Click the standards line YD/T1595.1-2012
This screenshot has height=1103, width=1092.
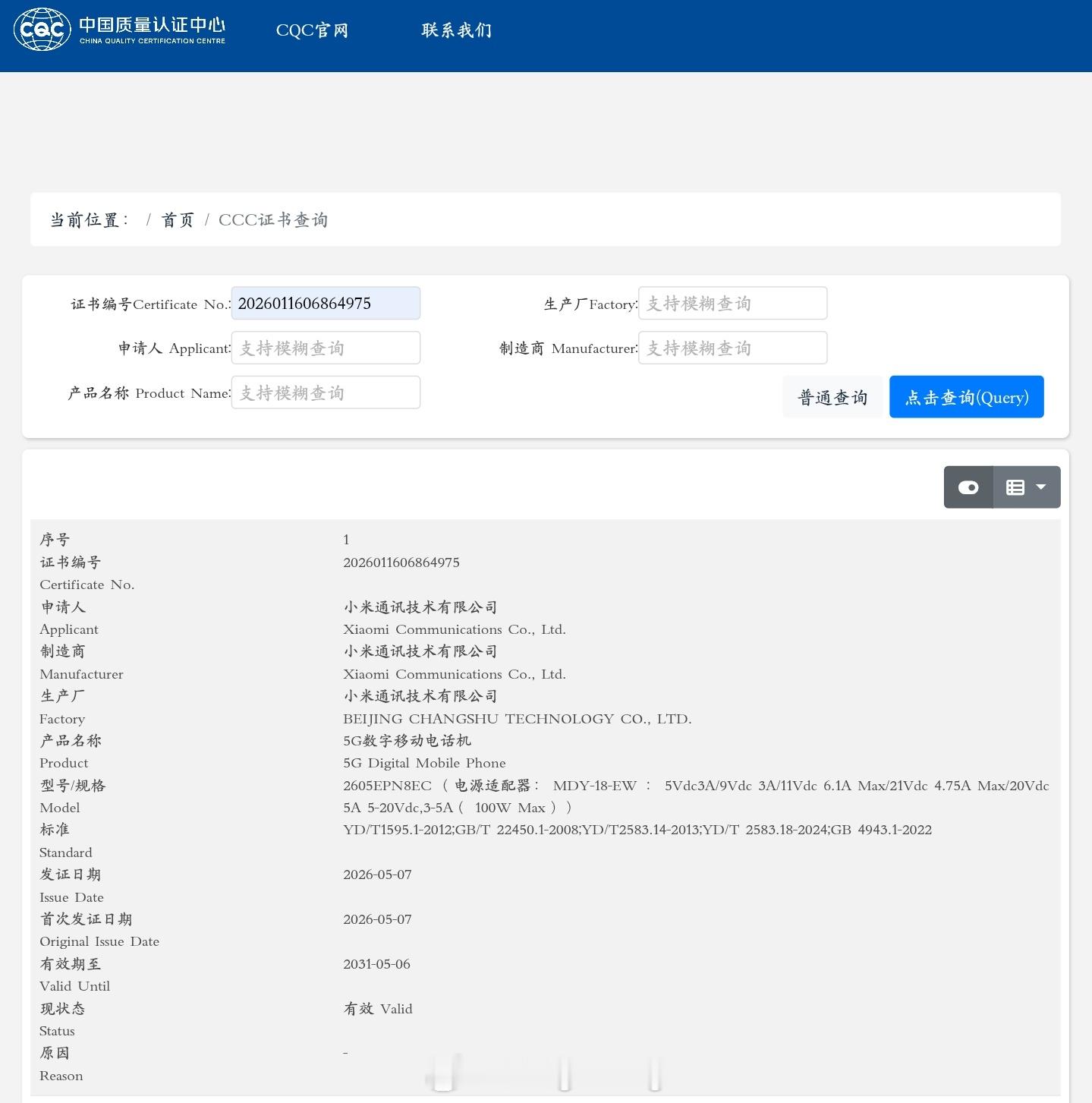pyautogui.click(x=637, y=830)
